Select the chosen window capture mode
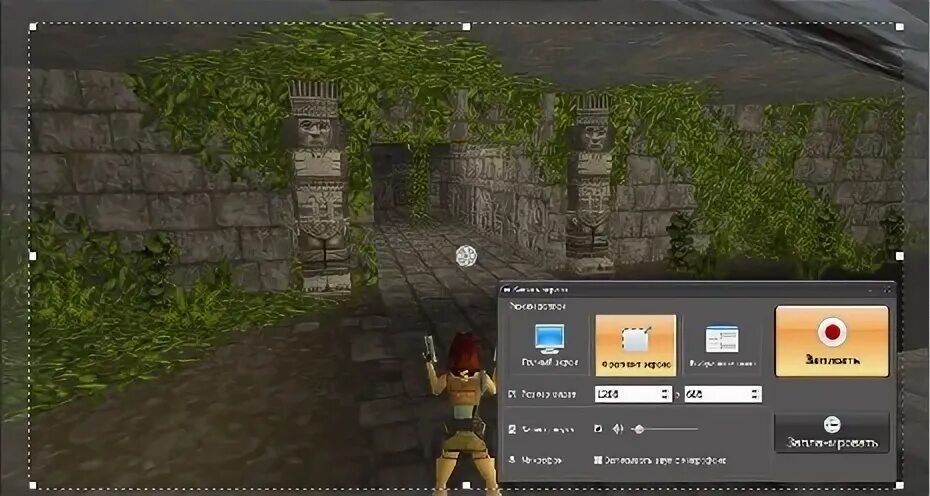This screenshot has width=930, height=496. point(722,345)
